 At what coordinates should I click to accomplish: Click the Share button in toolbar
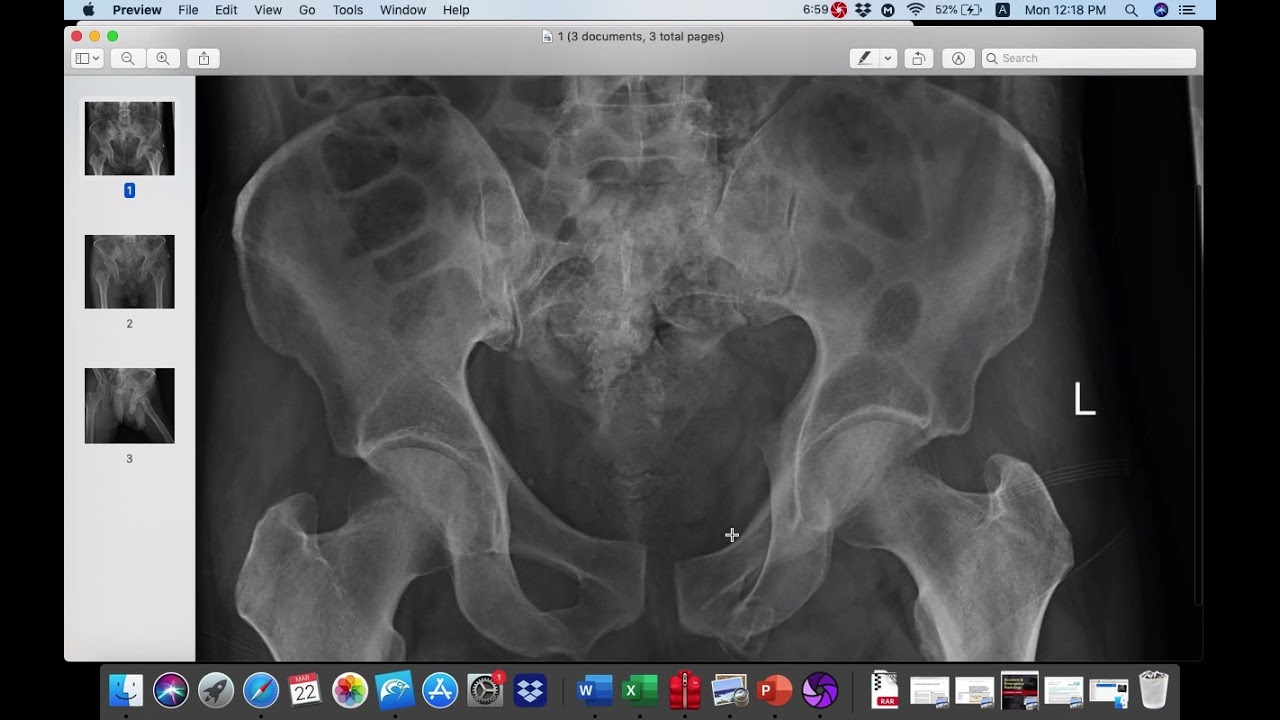click(204, 58)
